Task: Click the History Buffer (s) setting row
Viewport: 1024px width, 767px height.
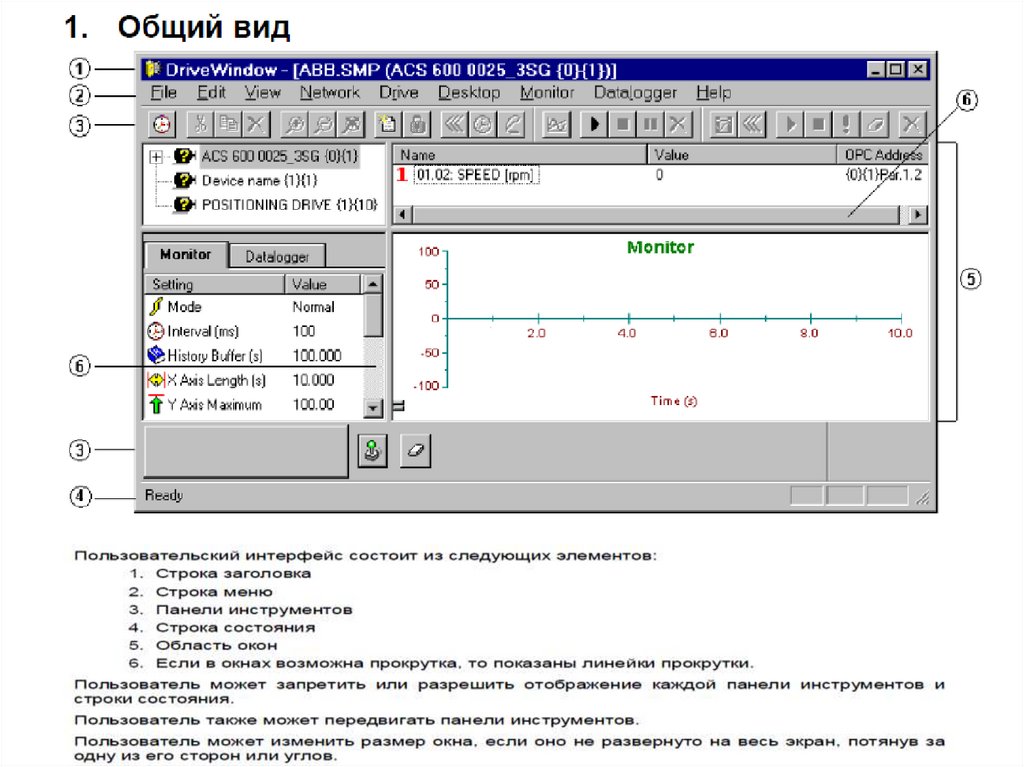Action: point(253,355)
